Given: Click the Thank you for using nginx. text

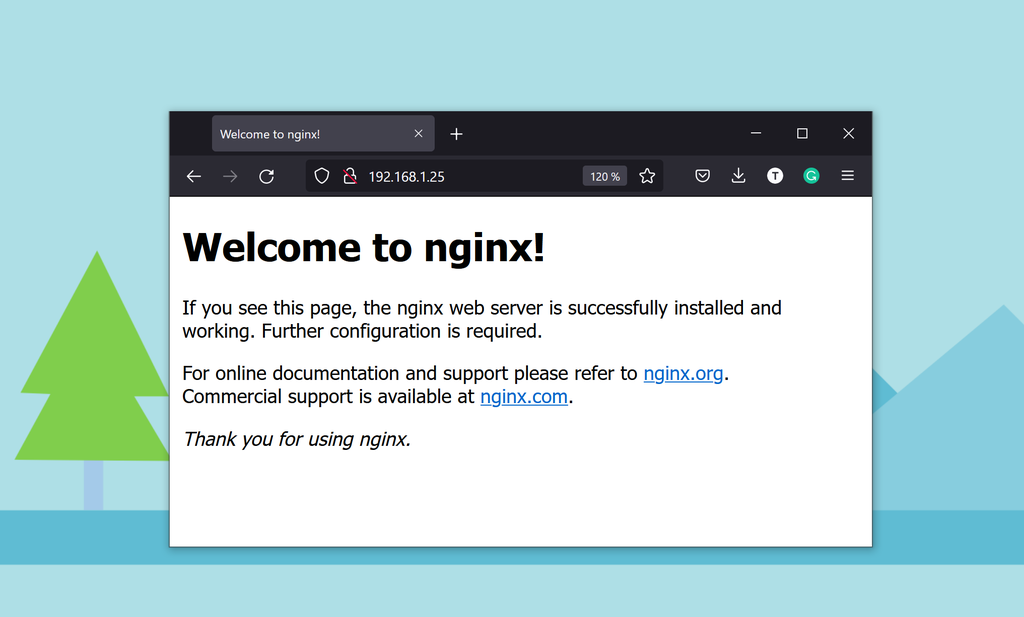Looking at the screenshot, I should (296, 439).
